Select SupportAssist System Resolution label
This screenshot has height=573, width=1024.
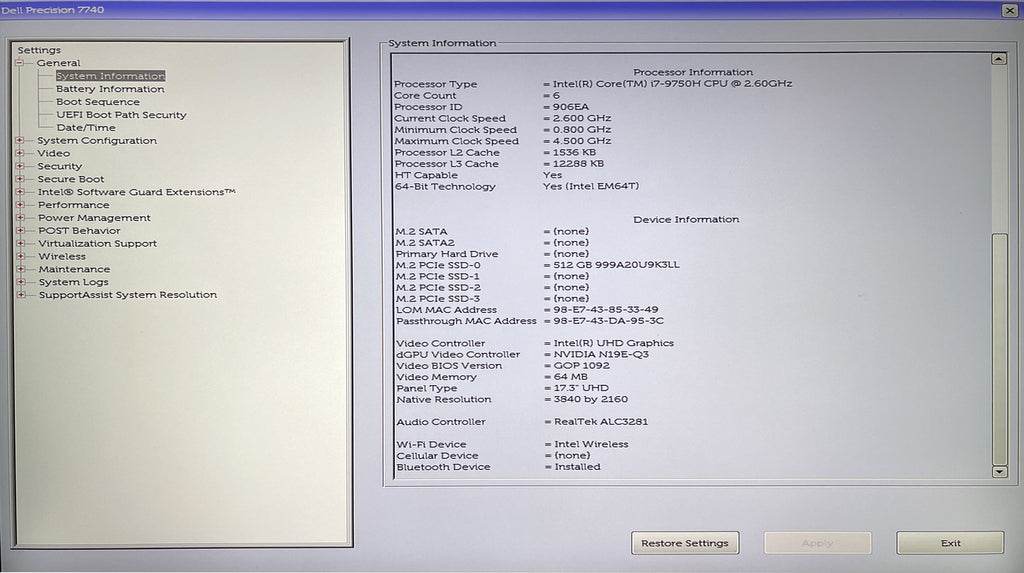coord(127,295)
